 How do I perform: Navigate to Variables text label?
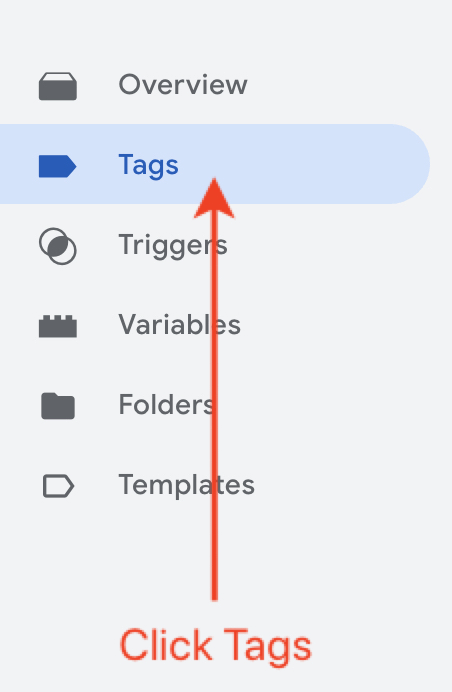pos(179,325)
